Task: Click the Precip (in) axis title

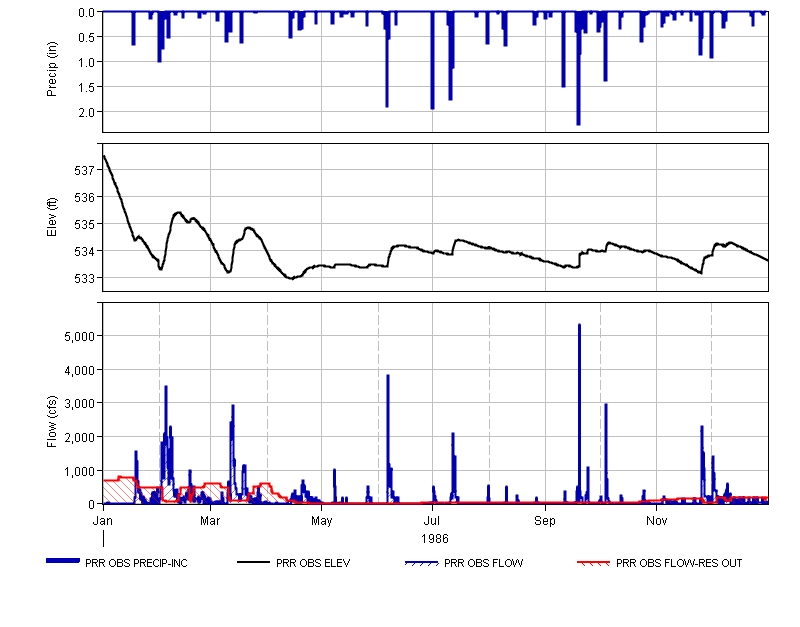Action: point(52,69)
